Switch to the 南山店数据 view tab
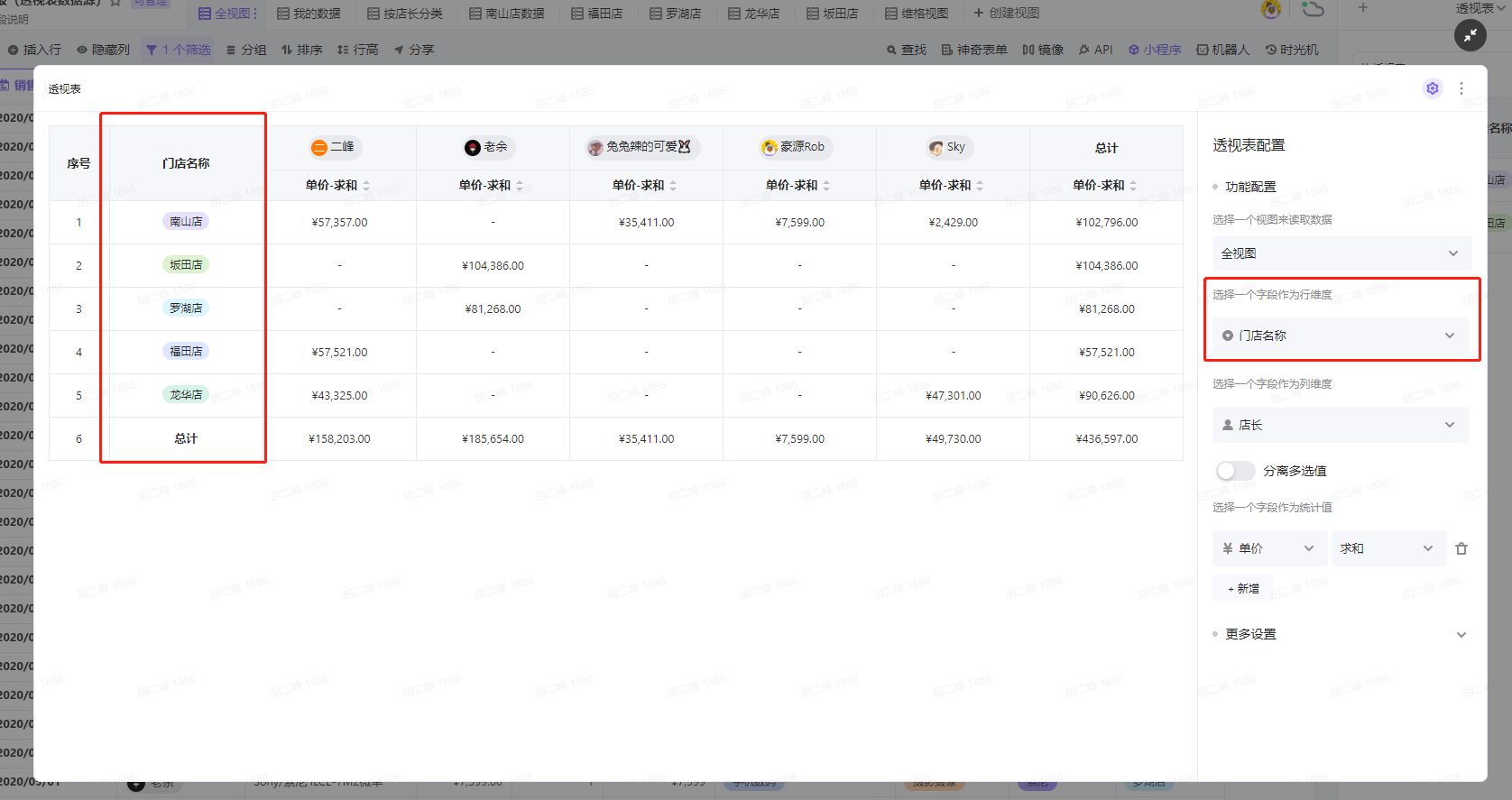 pos(507,14)
